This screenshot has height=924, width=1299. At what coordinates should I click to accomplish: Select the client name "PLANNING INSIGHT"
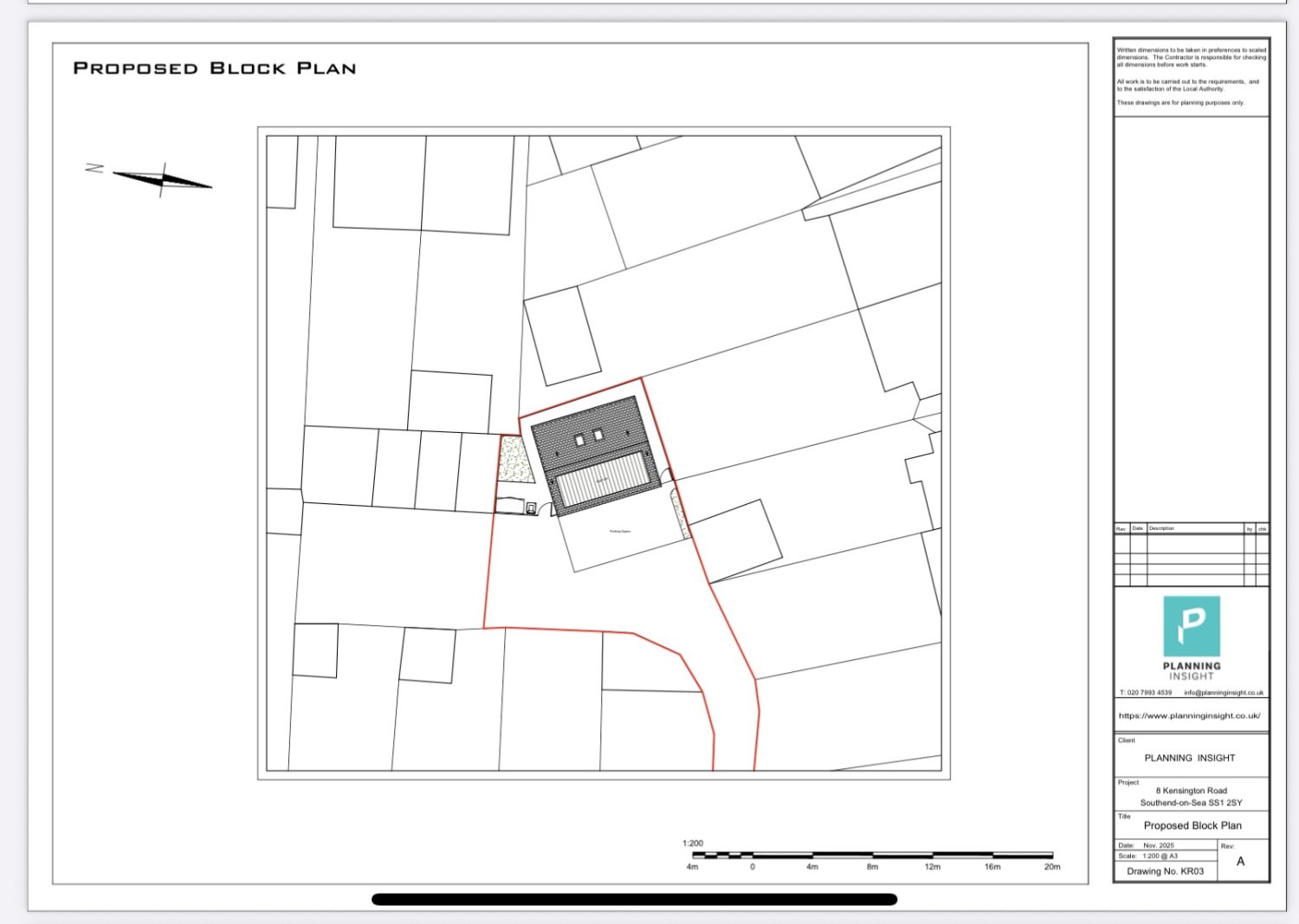[x=1190, y=758]
